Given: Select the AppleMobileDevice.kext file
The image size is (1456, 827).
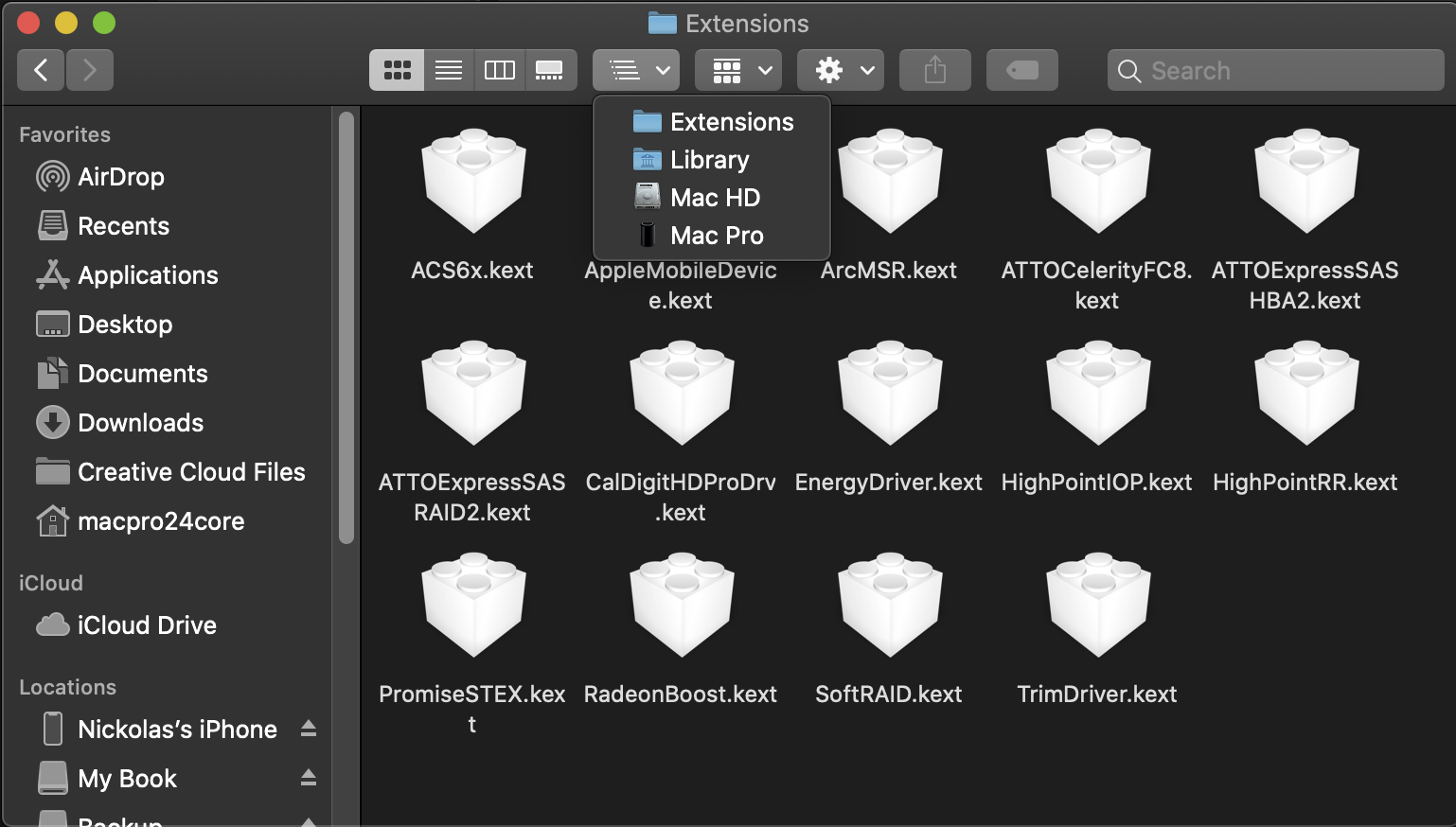Looking at the screenshot, I should (681, 285).
